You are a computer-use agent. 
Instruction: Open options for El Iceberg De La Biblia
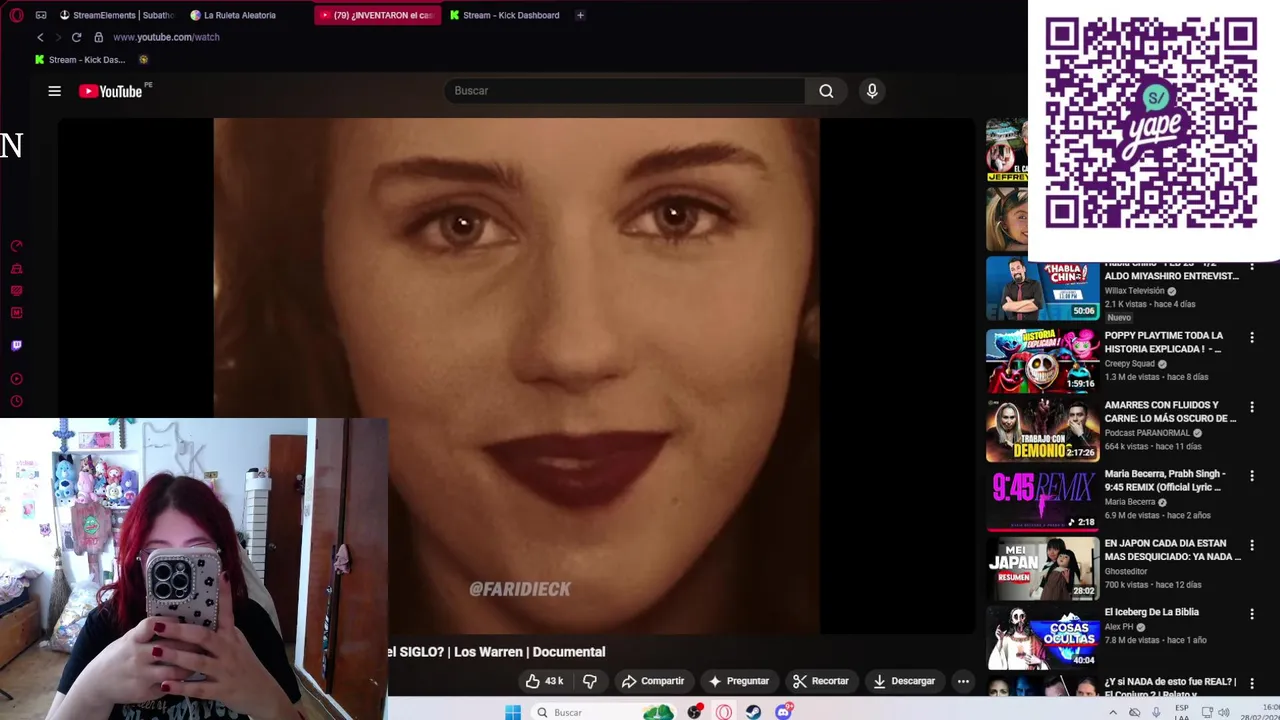click(1251, 614)
